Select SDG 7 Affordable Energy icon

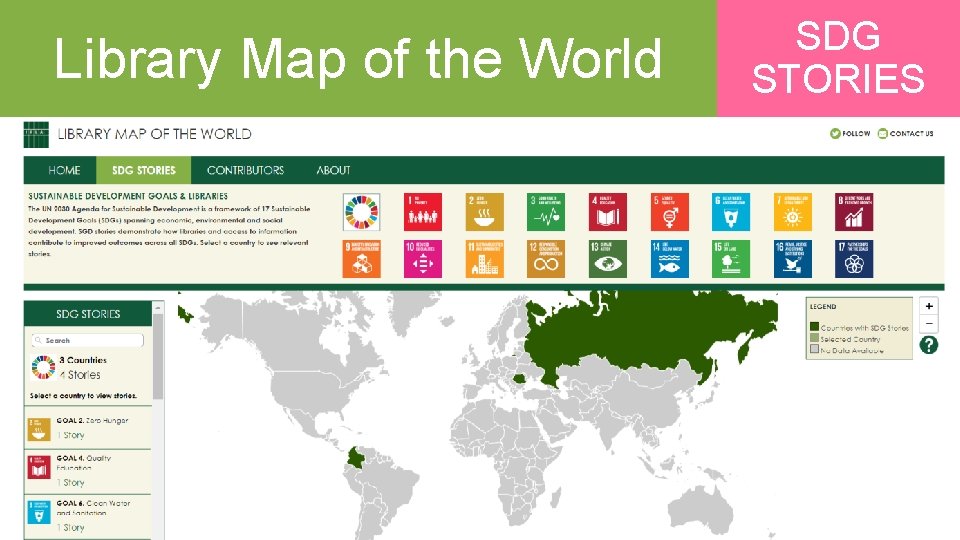pos(792,212)
